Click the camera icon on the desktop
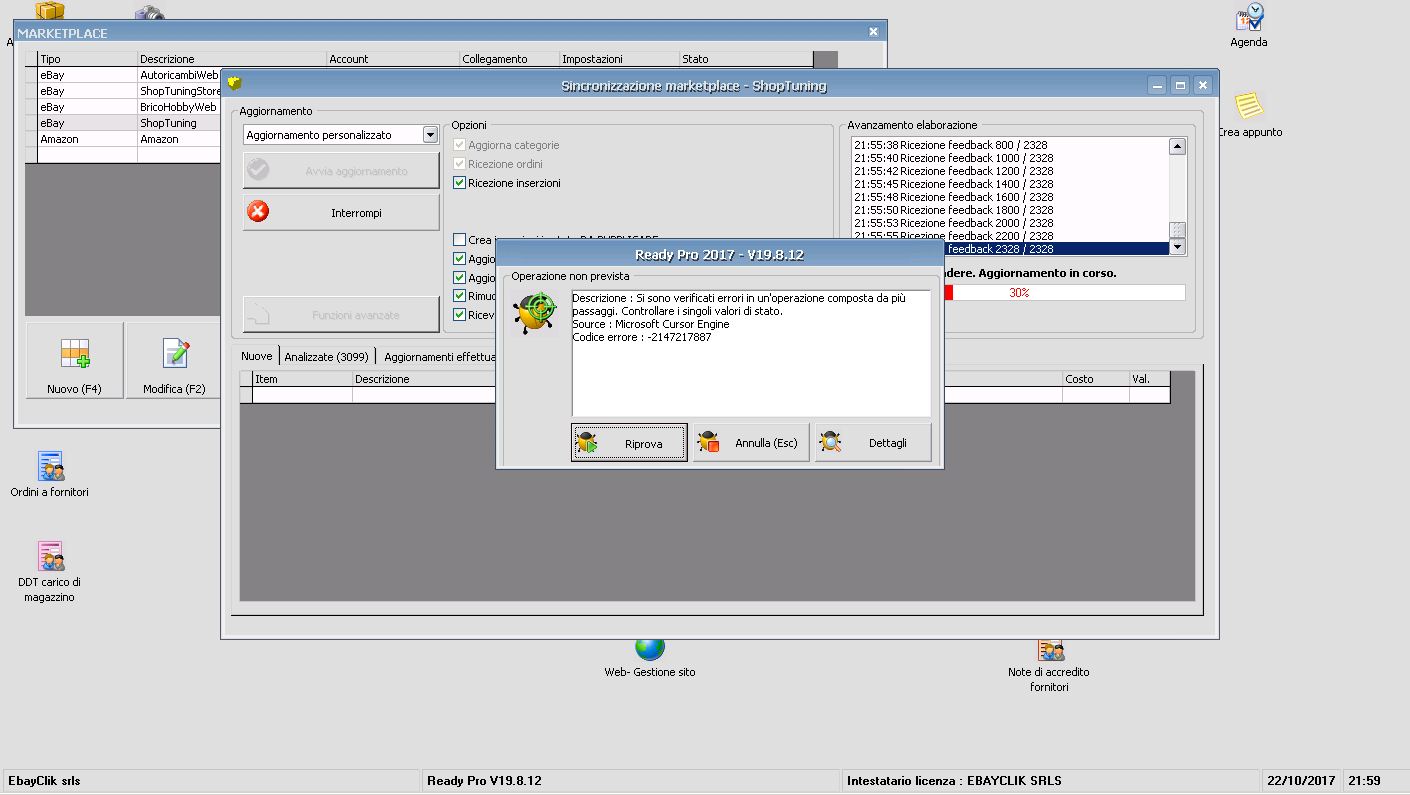This screenshot has height=795, width=1410. [149, 13]
